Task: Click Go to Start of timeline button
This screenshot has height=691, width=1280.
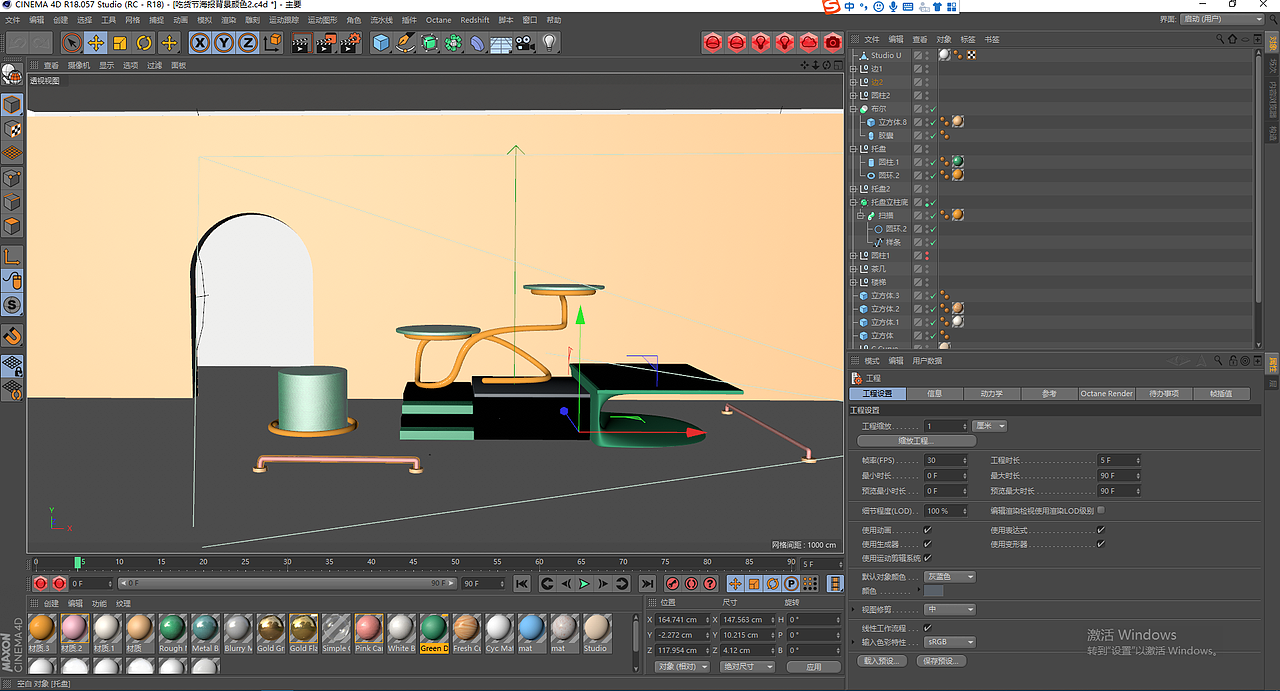Action: [x=522, y=583]
